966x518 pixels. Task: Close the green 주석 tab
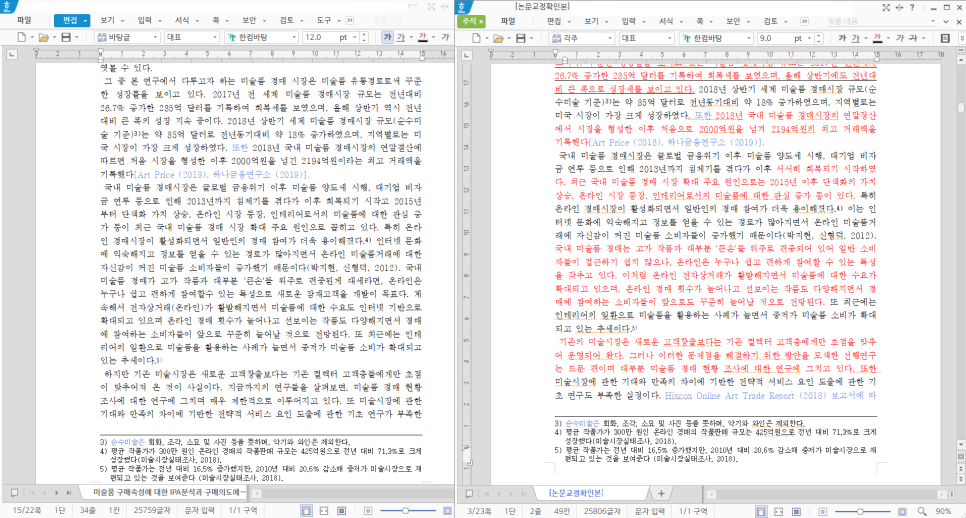click(481, 22)
